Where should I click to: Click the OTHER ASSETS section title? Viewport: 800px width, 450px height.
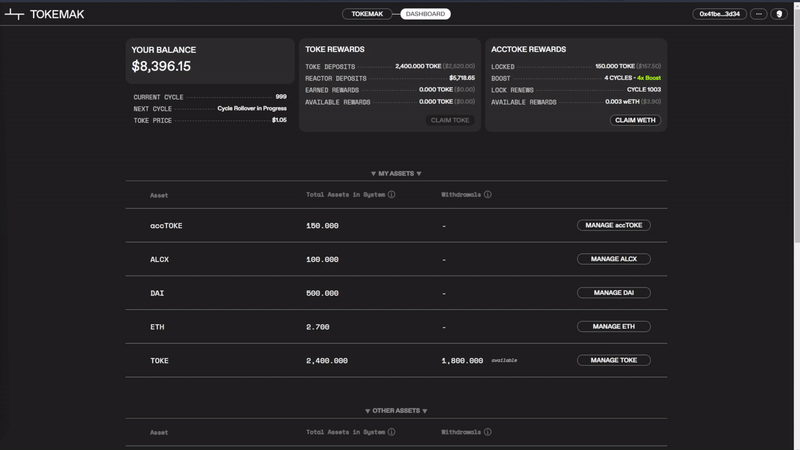coord(396,411)
